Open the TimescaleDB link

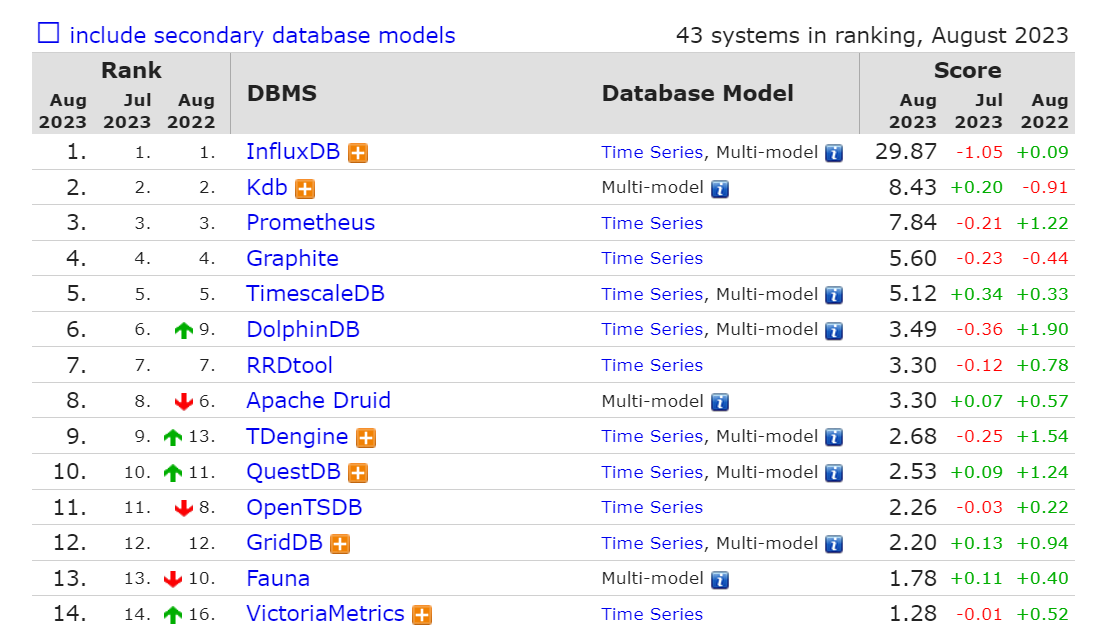[x=316, y=293]
